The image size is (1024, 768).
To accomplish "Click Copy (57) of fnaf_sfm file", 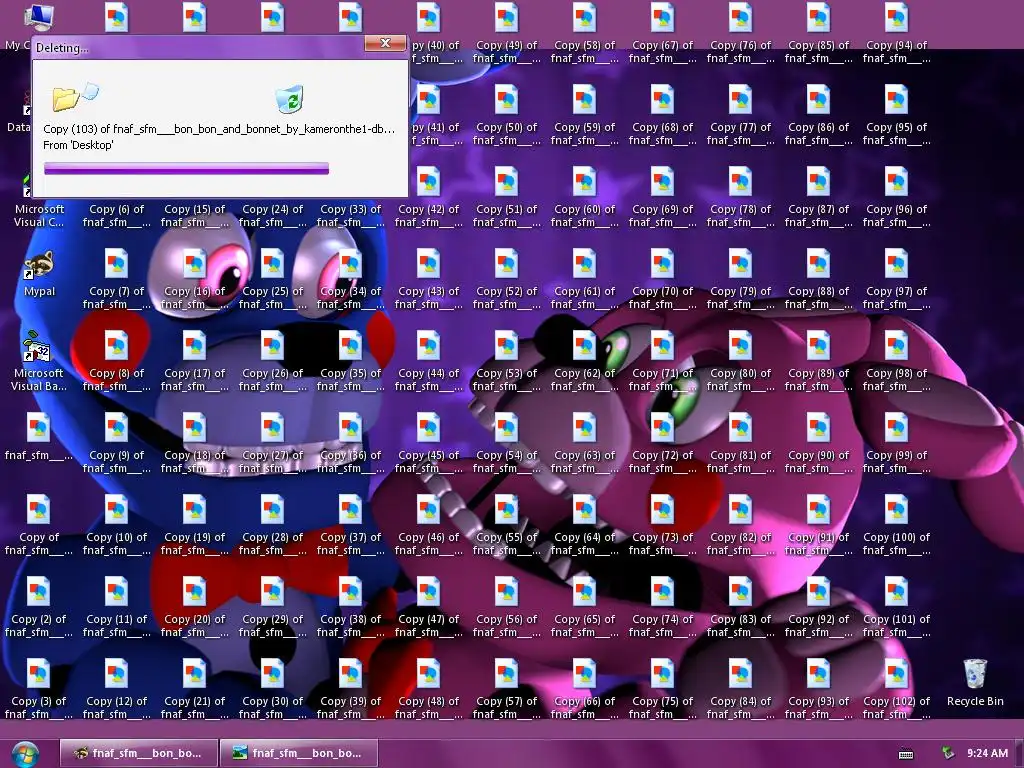I will pyautogui.click(x=506, y=689).
